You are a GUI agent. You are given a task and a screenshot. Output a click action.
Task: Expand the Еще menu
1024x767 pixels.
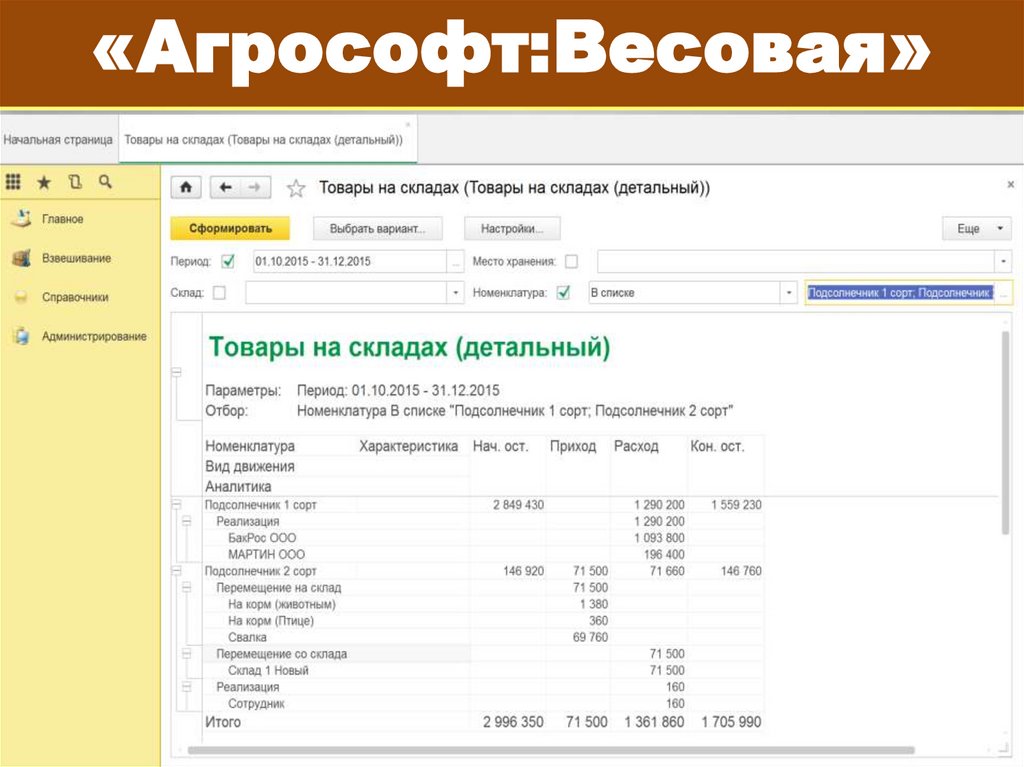977,229
